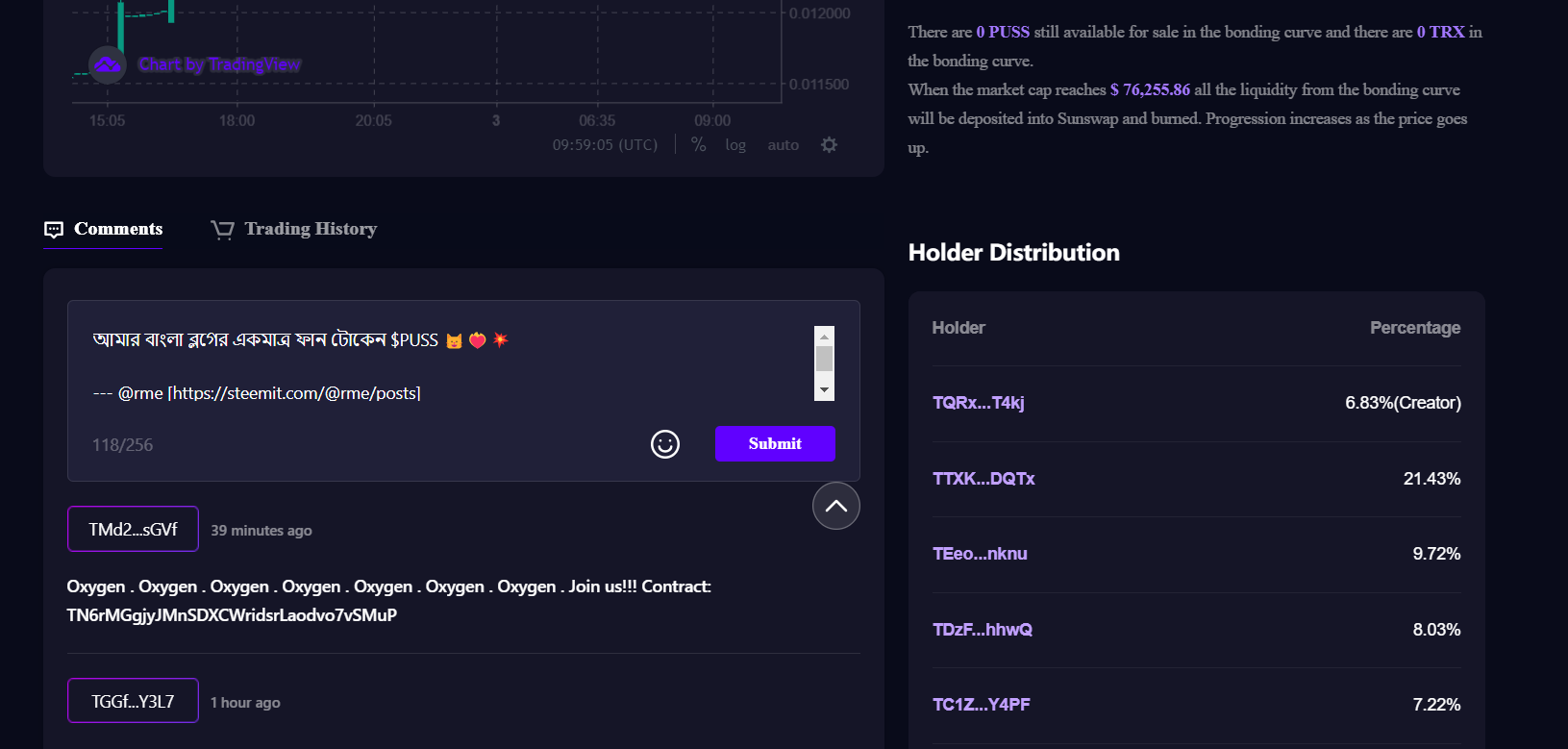This screenshot has width=1568, height=749.
Task: Click the 0 PUSS amount text
Action: [x=1003, y=32]
